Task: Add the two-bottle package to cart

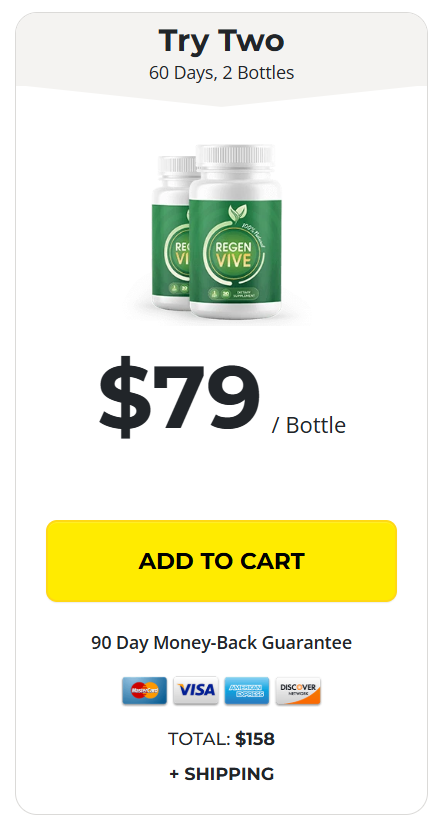Action: tap(221, 561)
